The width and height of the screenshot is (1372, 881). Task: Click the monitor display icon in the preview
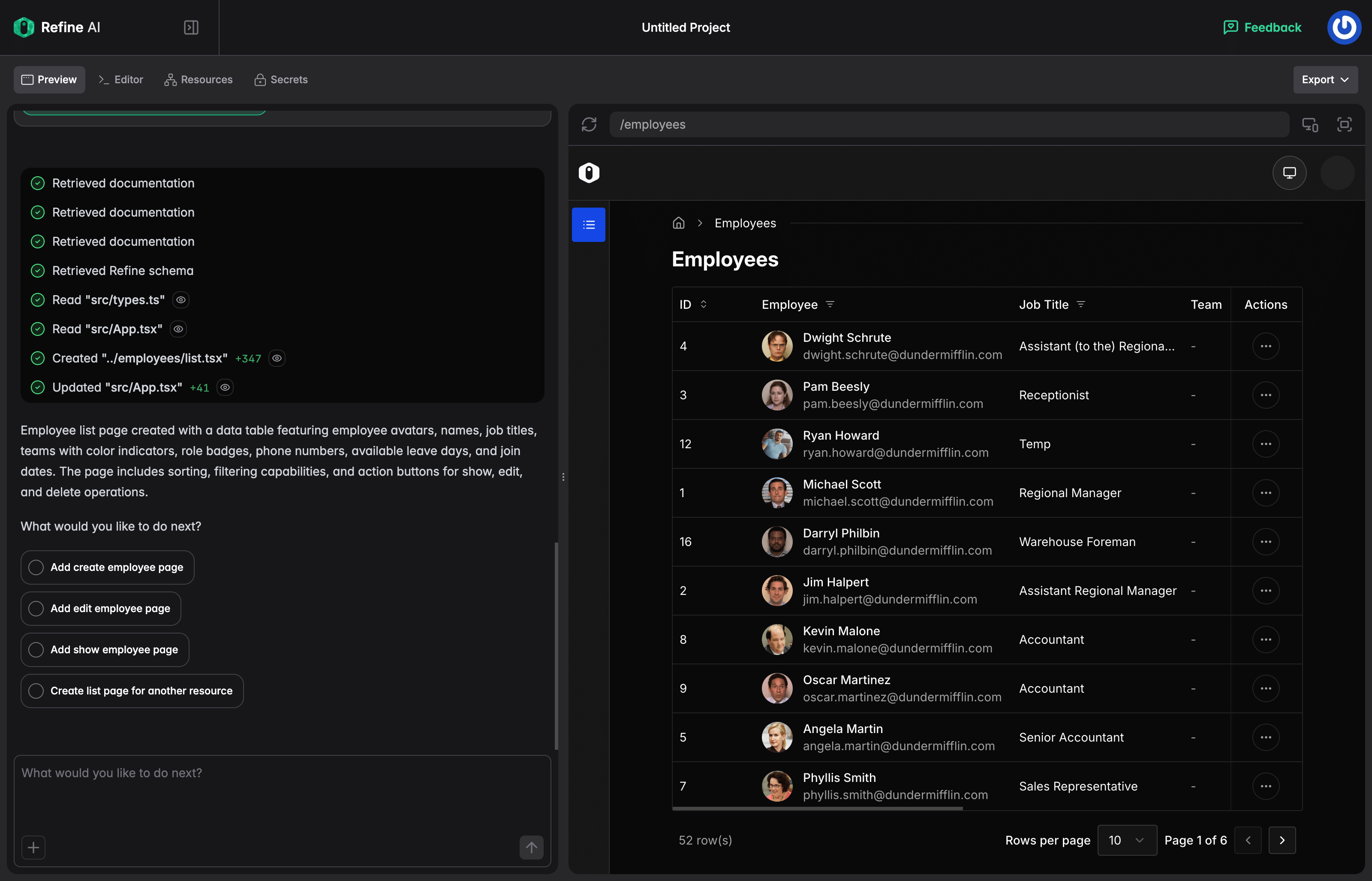coord(1289,172)
